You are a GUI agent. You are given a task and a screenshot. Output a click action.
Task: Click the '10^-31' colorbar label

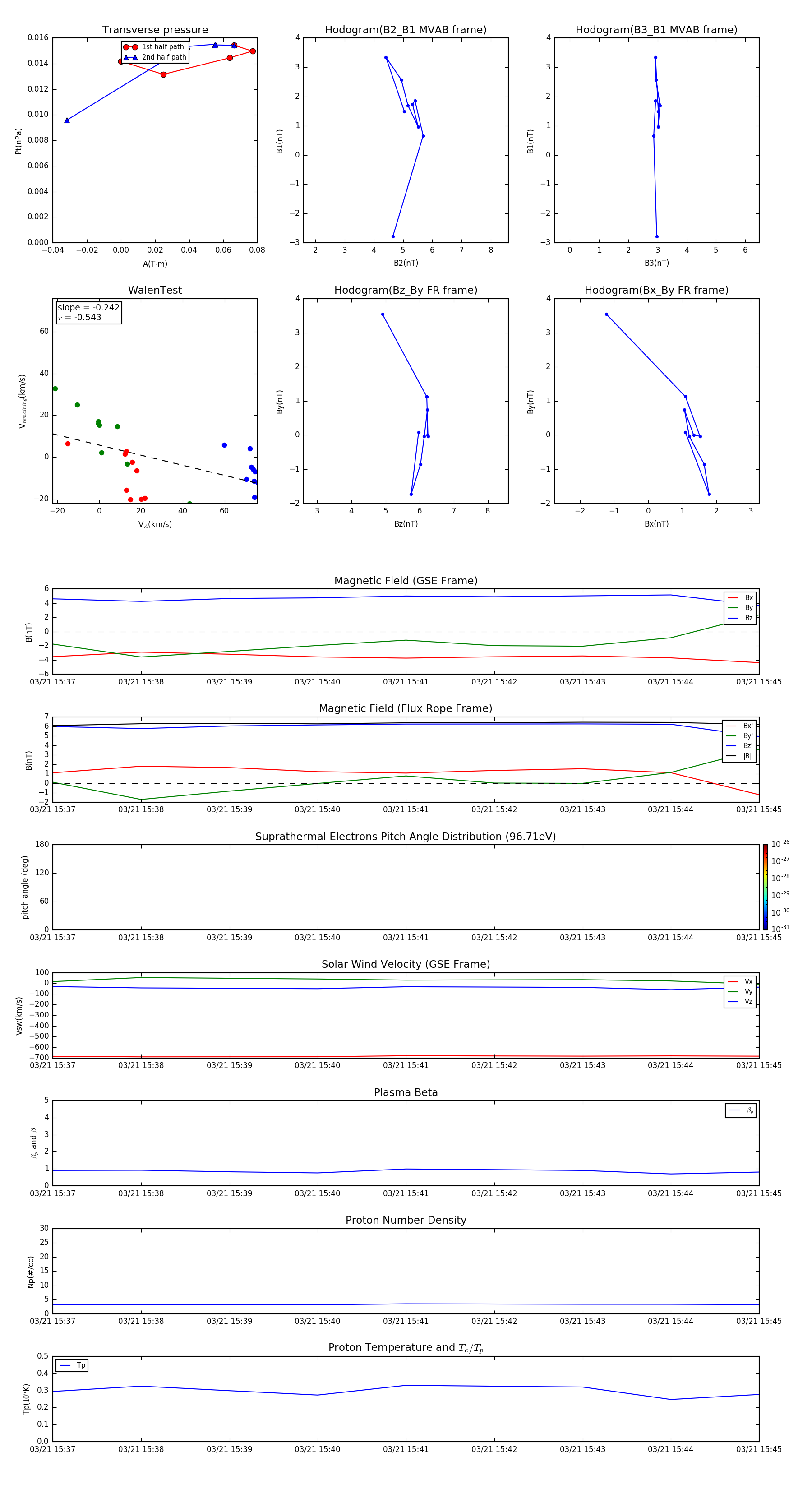point(780,929)
